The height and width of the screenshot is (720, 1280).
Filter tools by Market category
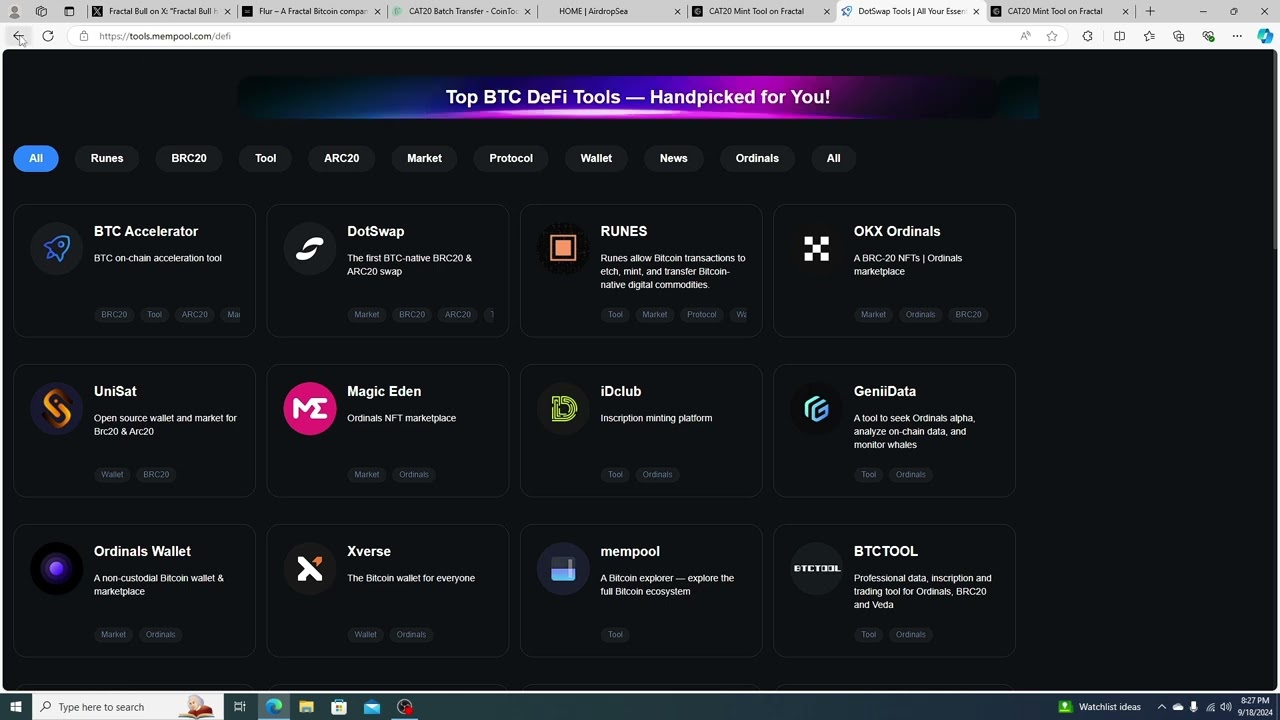pos(424,158)
